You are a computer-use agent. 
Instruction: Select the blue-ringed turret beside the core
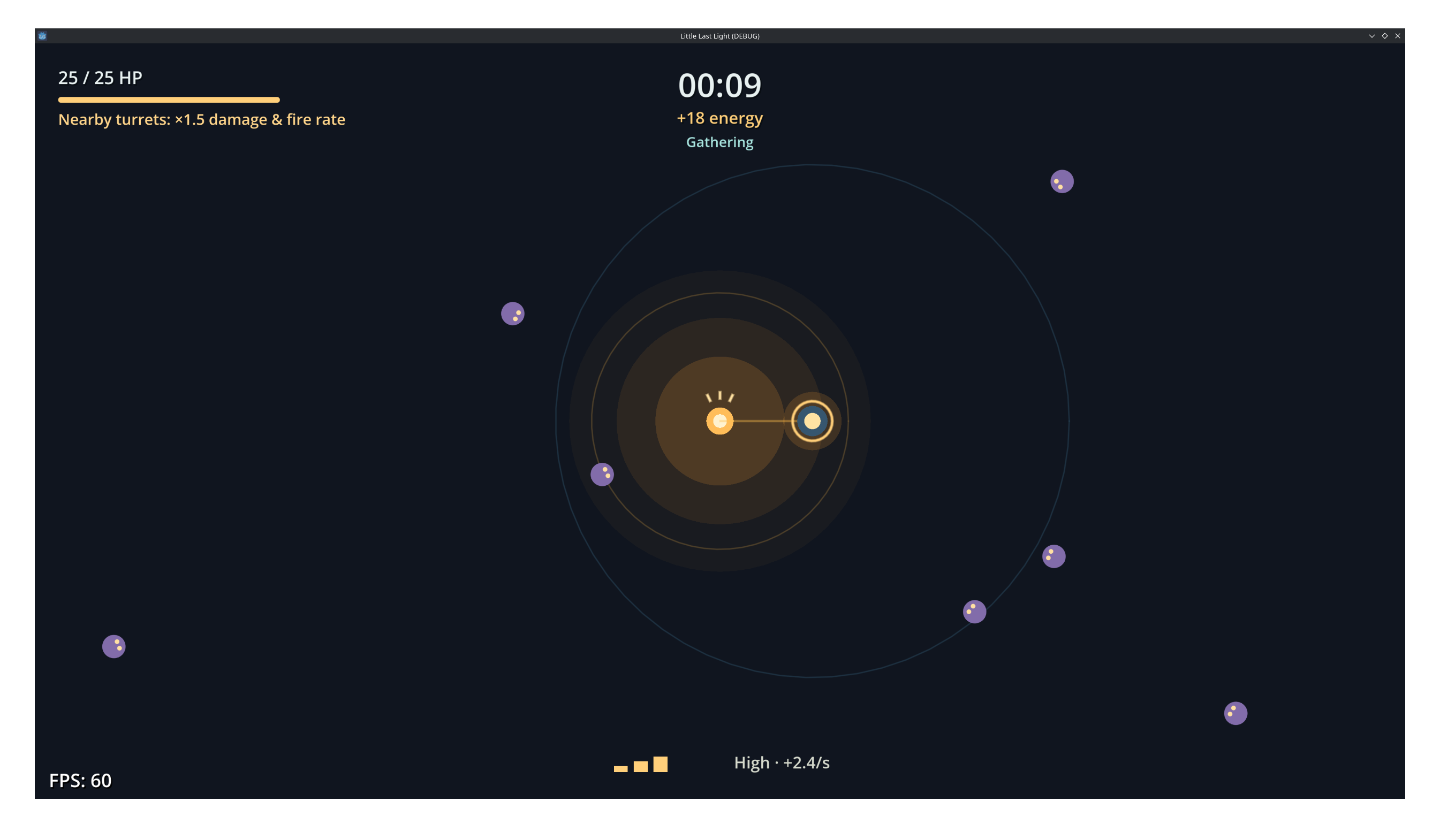pyautogui.click(x=812, y=421)
